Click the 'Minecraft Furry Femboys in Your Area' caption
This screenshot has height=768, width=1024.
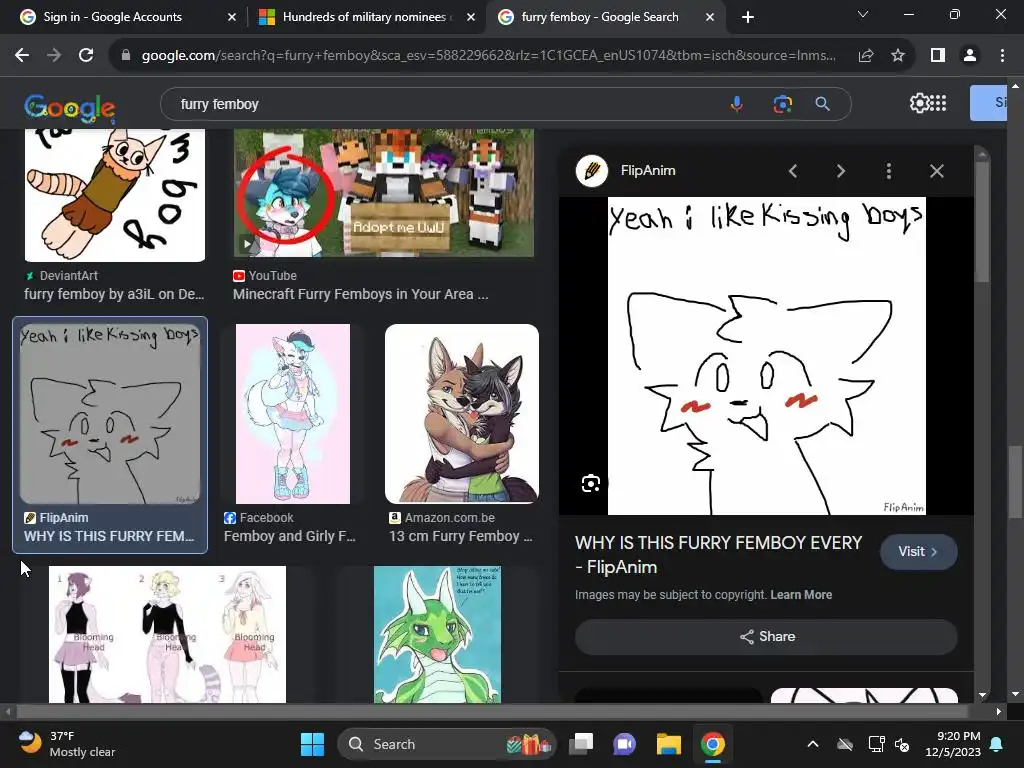(x=360, y=294)
